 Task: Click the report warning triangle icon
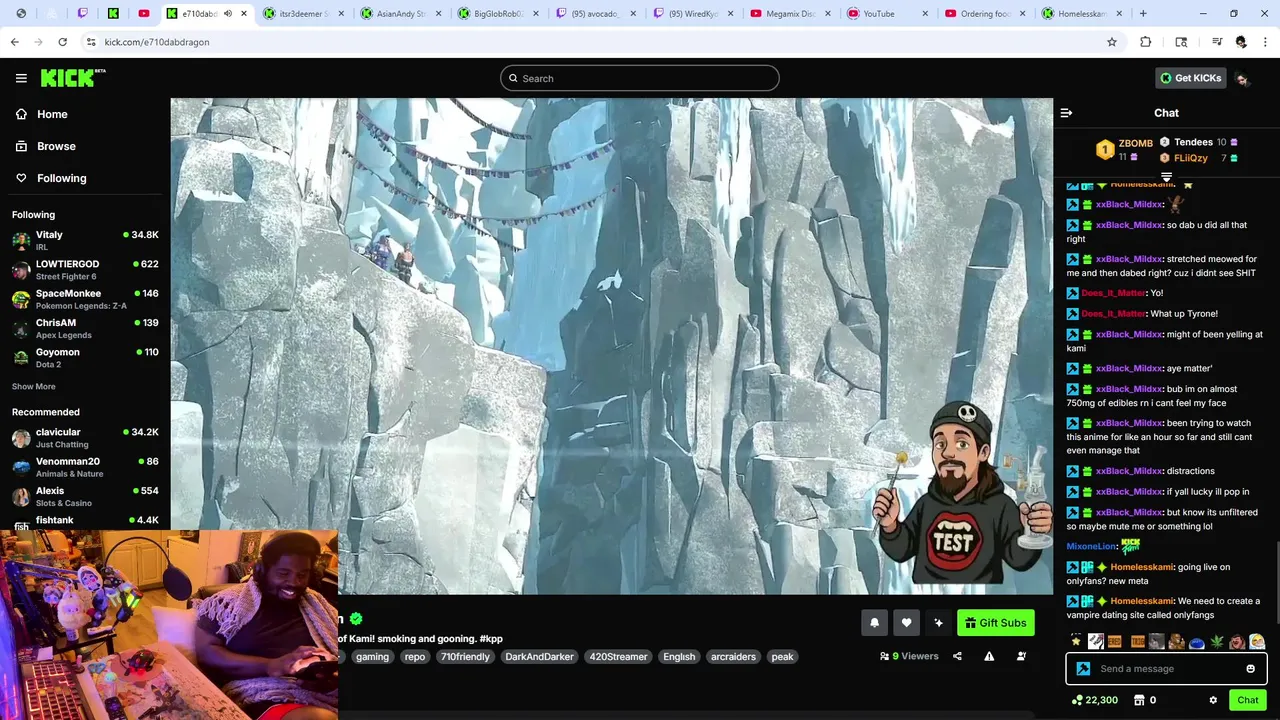tap(989, 657)
